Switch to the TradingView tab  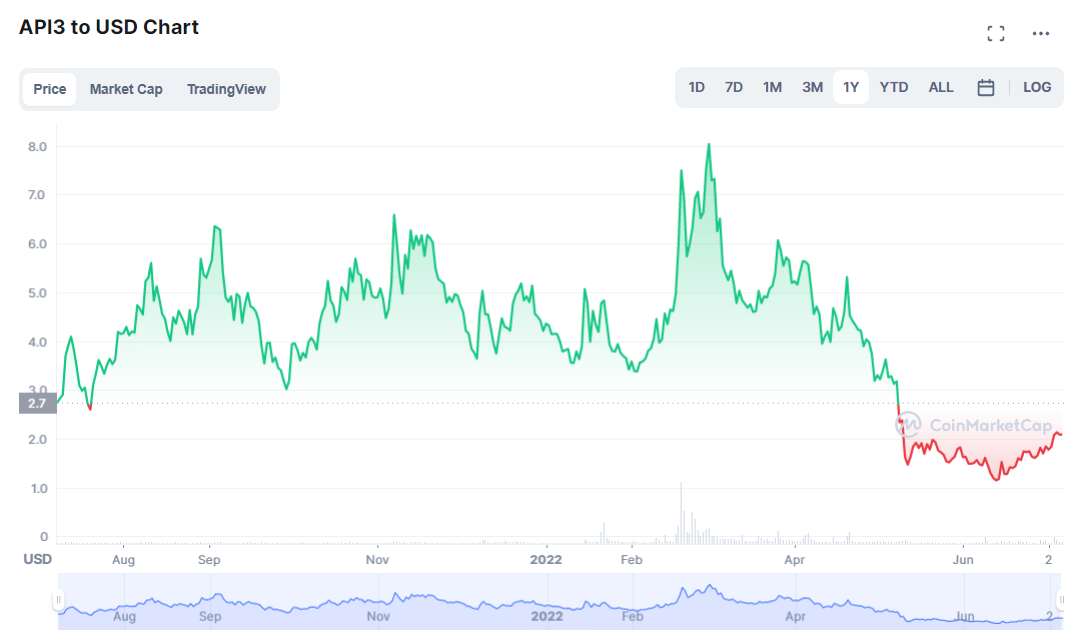point(226,89)
